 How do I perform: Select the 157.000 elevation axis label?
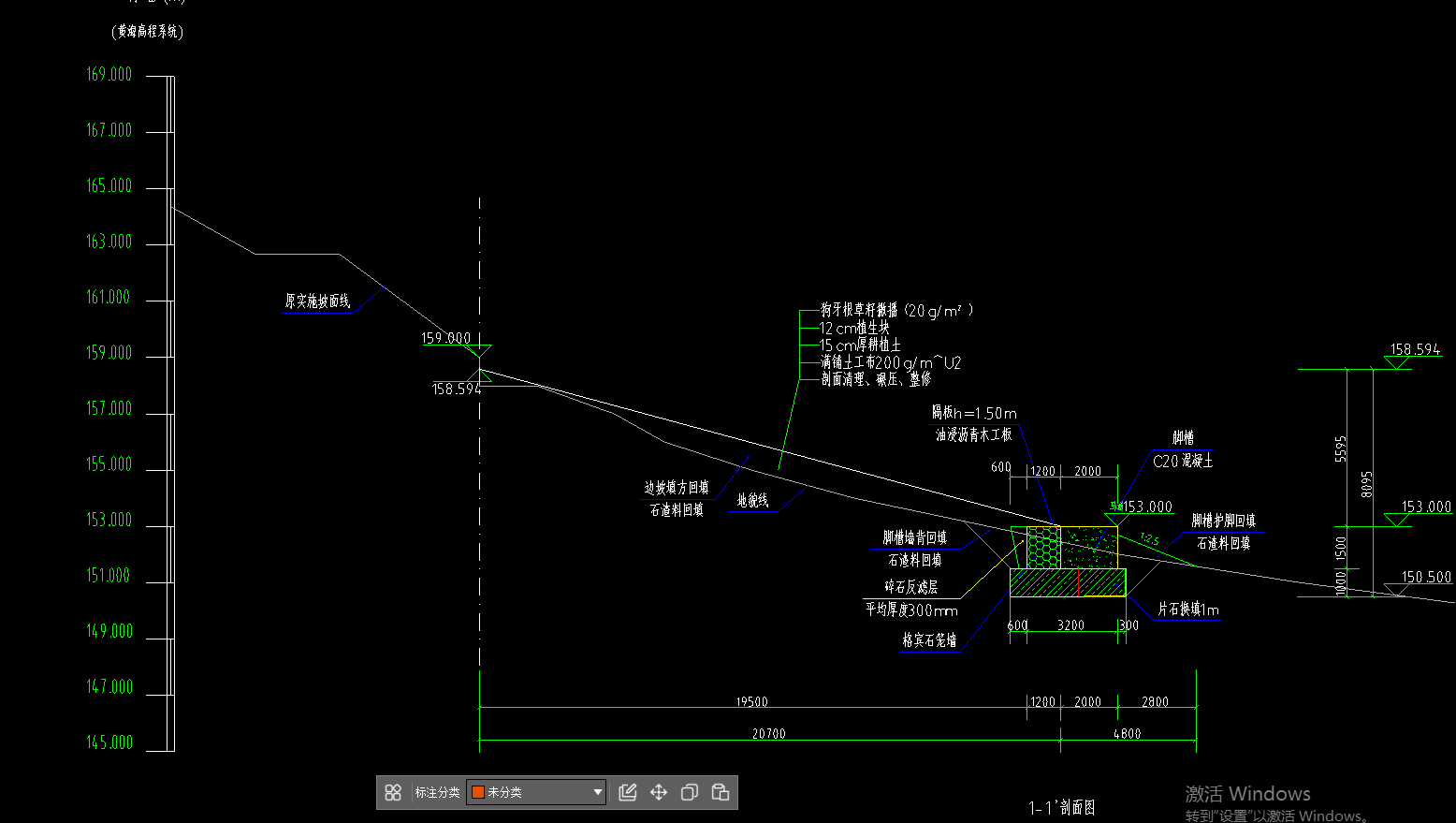point(109,408)
